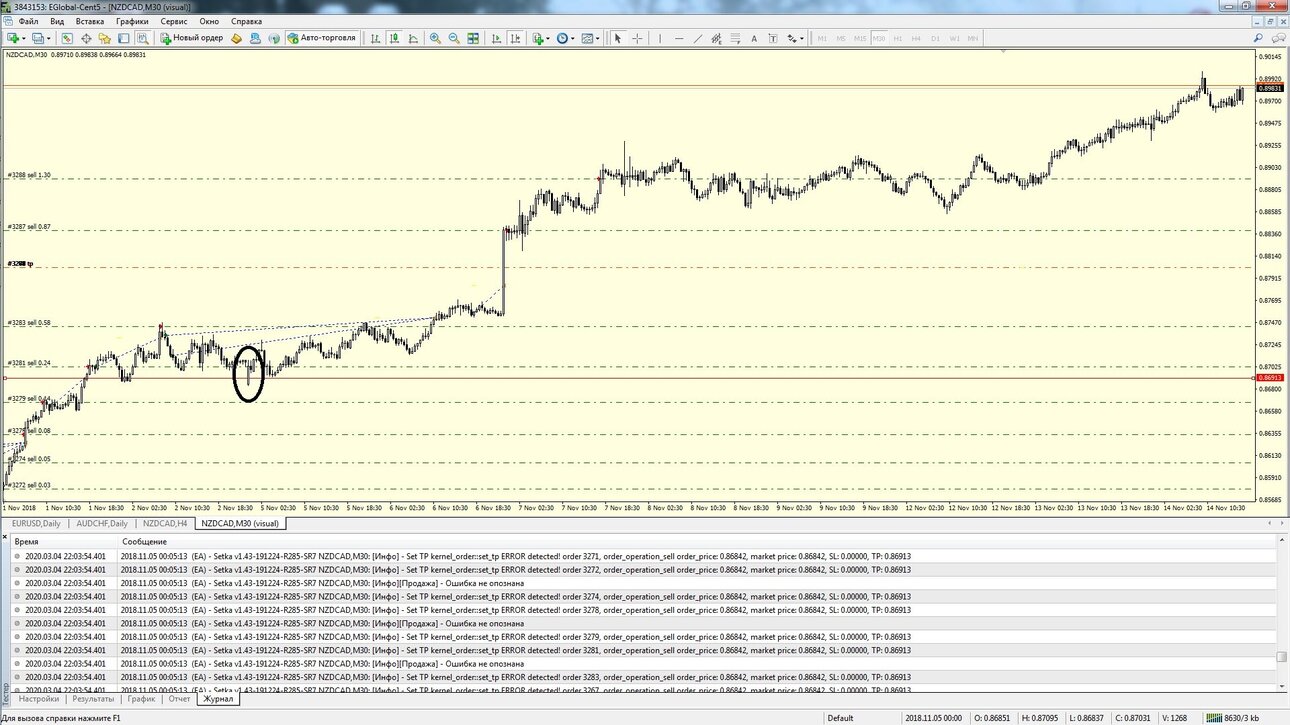Expand the Profiles dropdown arrow
The image size is (1290, 725).
click(x=49, y=38)
